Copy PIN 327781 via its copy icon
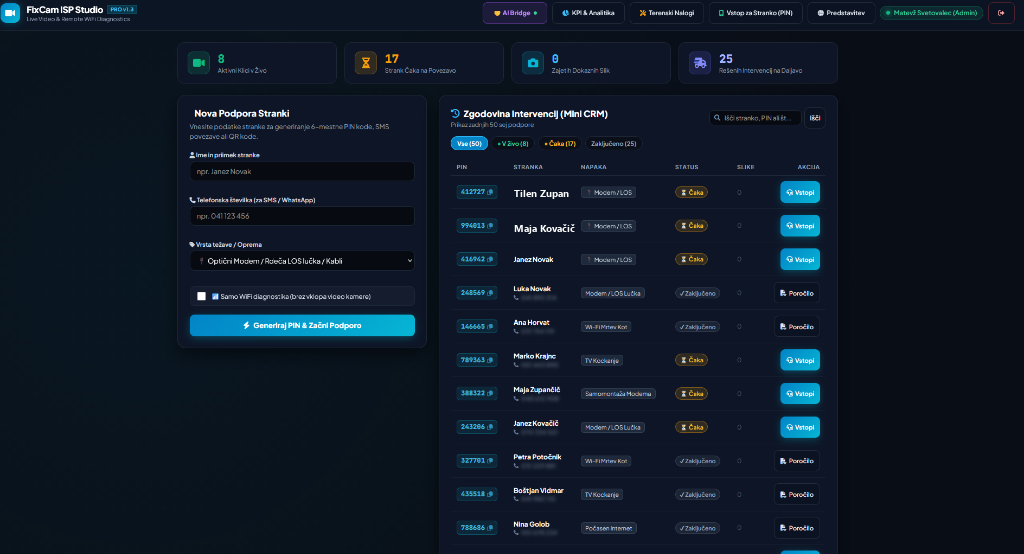This screenshot has width=1024, height=554. 490,461
